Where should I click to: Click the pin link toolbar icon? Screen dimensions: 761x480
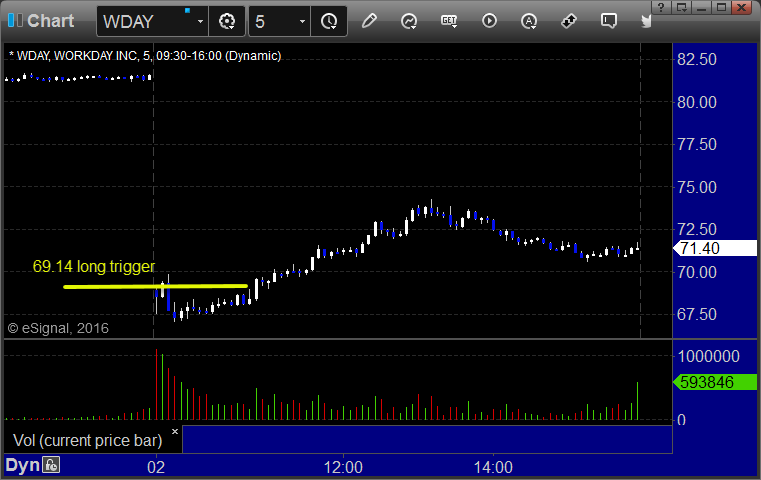tap(569, 21)
